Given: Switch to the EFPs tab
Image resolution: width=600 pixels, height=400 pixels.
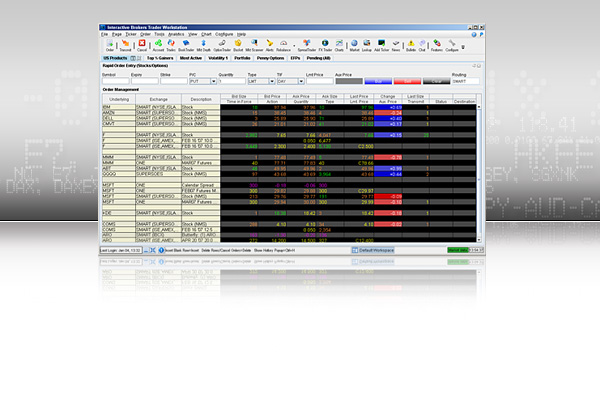Looking at the screenshot, I should pyautogui.click(x=295, y=58).
